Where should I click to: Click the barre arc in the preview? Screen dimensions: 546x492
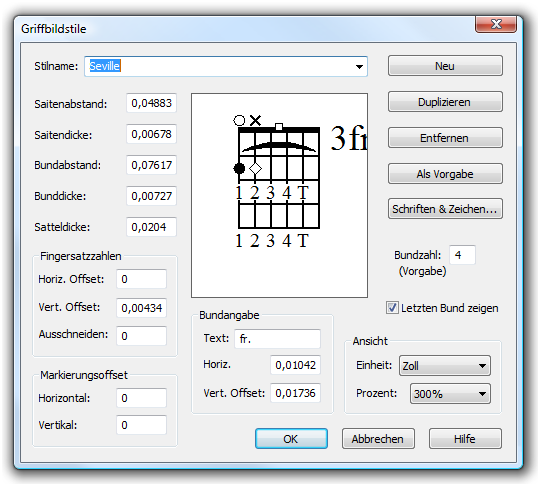[x=279, y=147]
